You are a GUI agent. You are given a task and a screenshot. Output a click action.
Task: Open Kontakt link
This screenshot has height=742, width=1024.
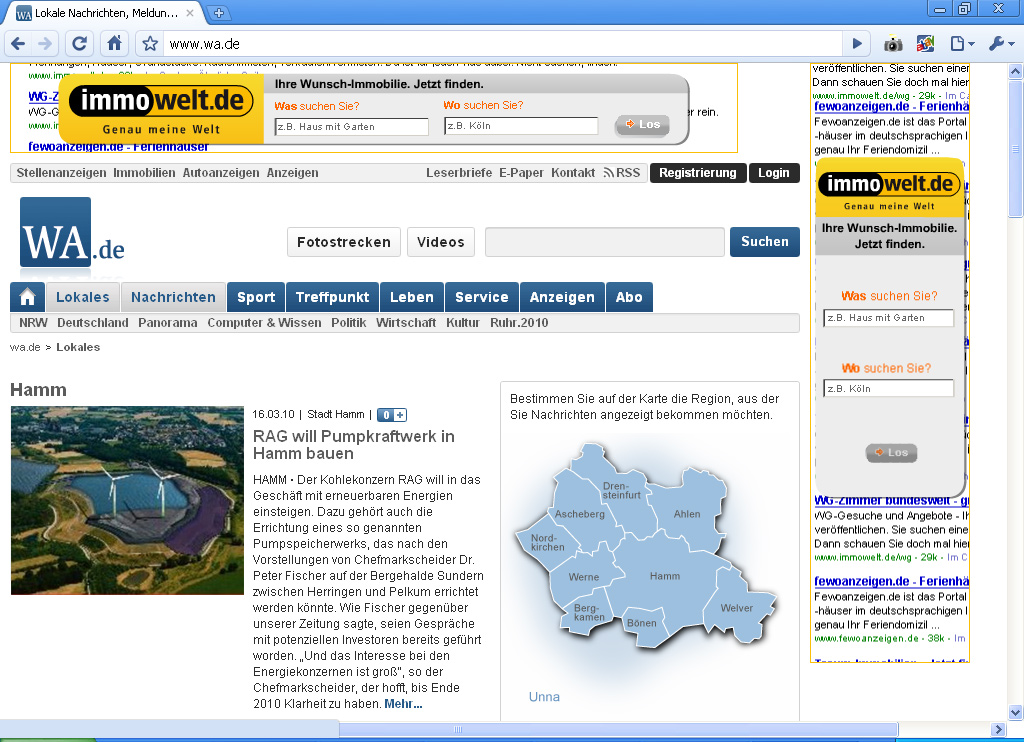573,172
